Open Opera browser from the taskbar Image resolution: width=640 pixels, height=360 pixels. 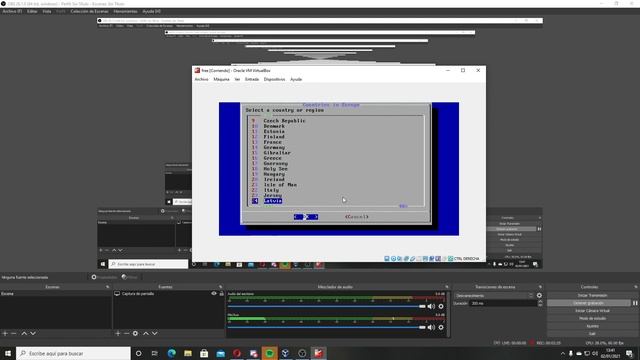pos(237,353)
